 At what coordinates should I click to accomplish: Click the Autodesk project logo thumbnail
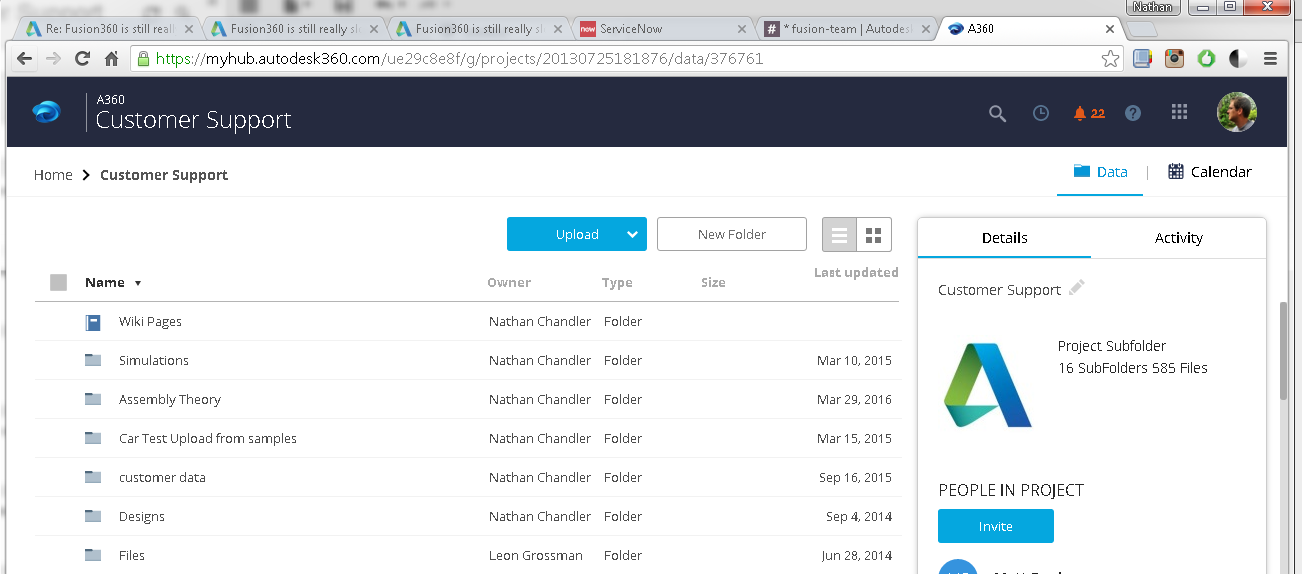(x=988, y=386)
